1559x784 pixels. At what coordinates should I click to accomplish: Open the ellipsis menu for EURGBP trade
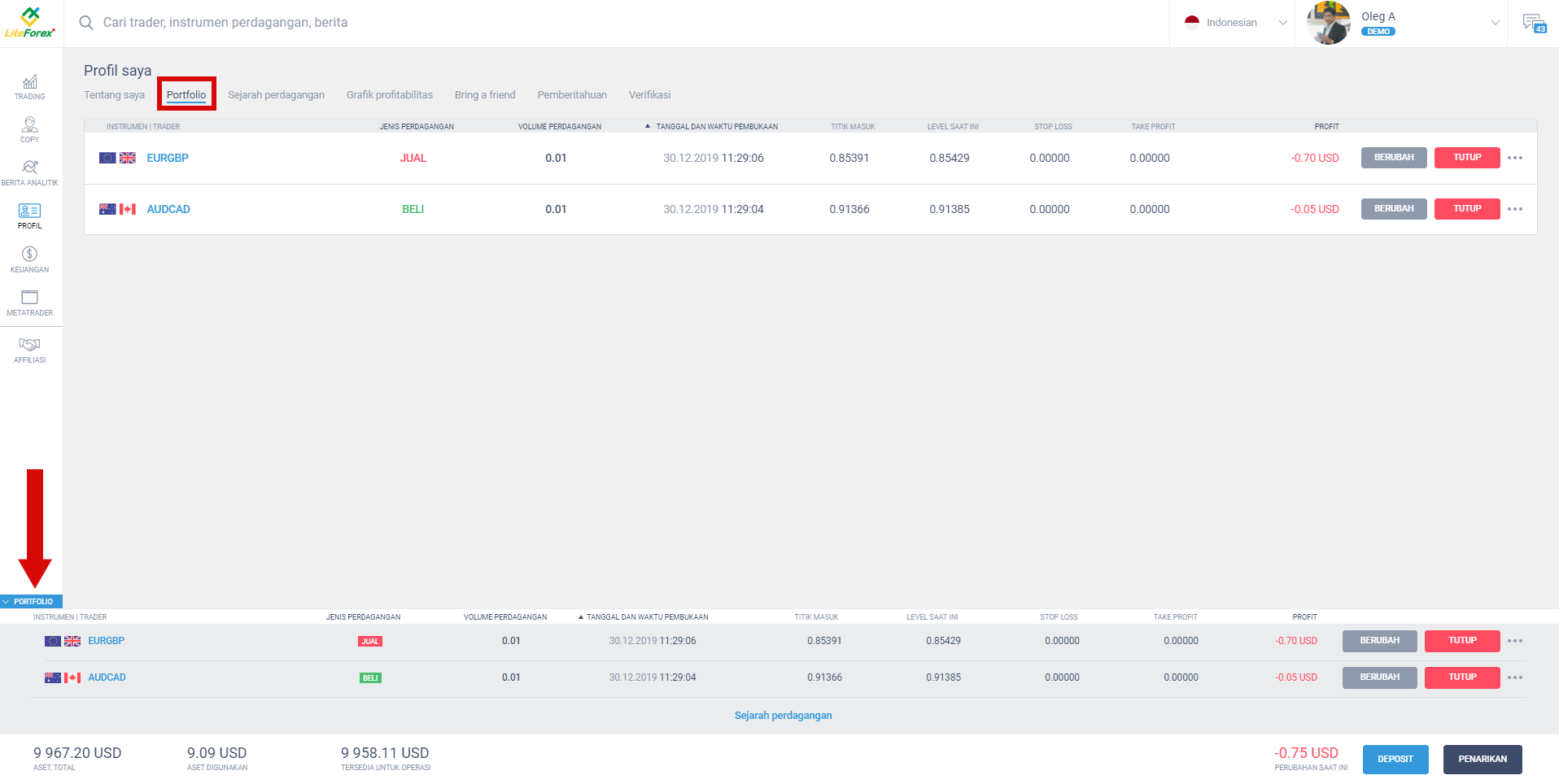(1515, 158)
